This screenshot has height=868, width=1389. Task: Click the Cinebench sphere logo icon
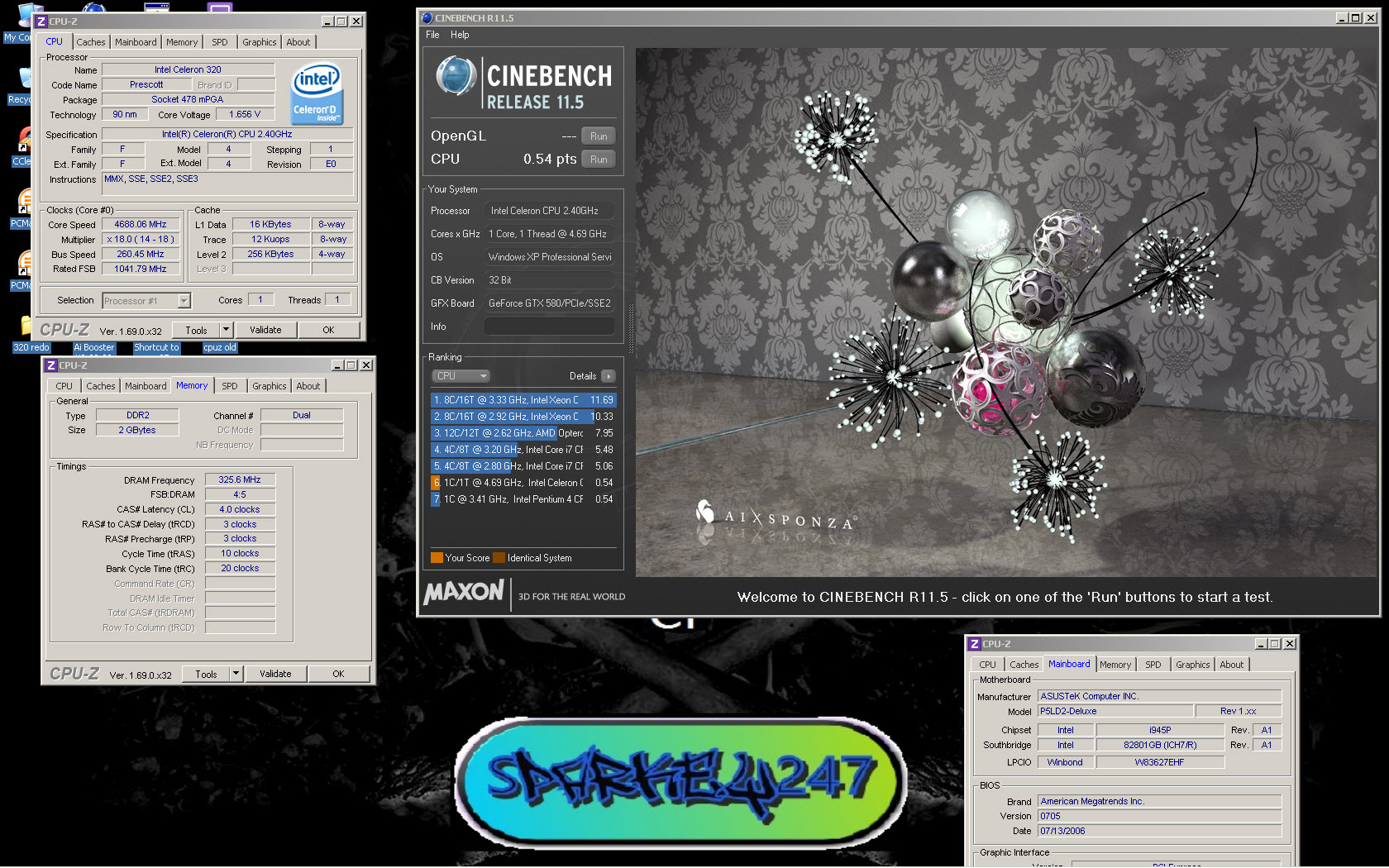(x=456, y=77)
